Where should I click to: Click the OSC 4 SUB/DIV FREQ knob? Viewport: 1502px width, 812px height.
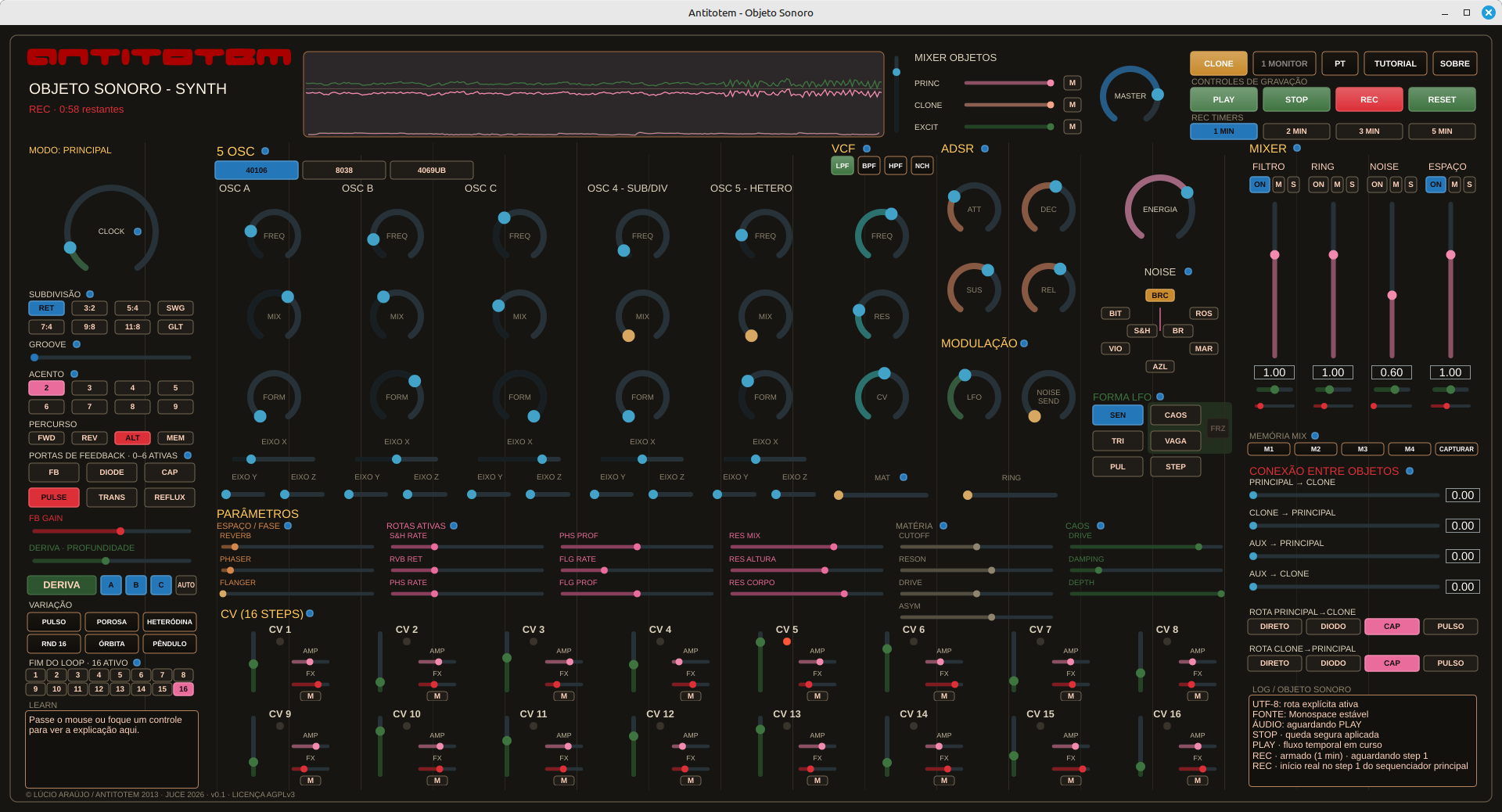(642, 235)
